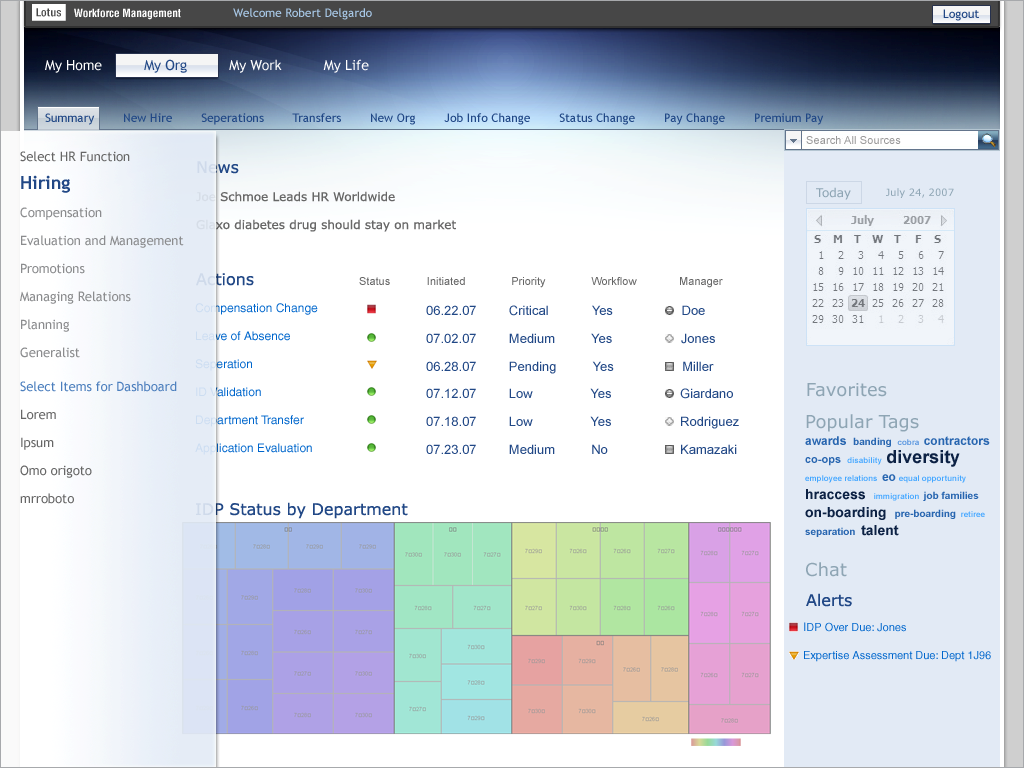Click green status icon for Department Transfer
This screenshot has height=768, width=1024.
pyautogui.click(x=372, y=420)
